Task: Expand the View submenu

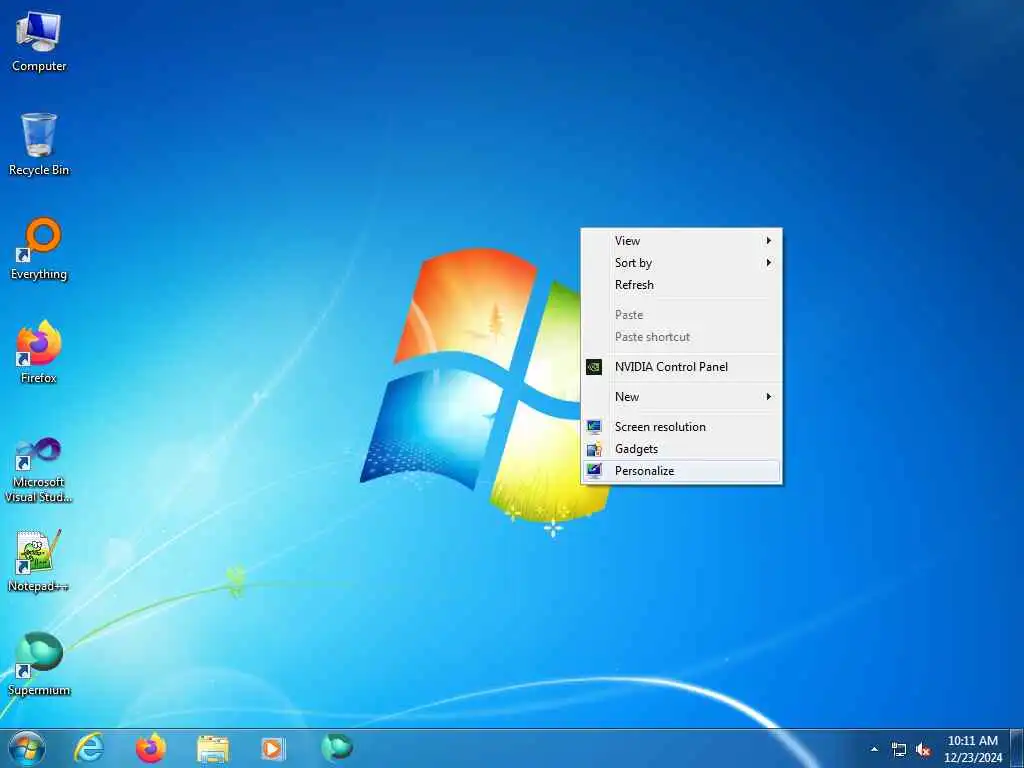Action: pos(681,241)
